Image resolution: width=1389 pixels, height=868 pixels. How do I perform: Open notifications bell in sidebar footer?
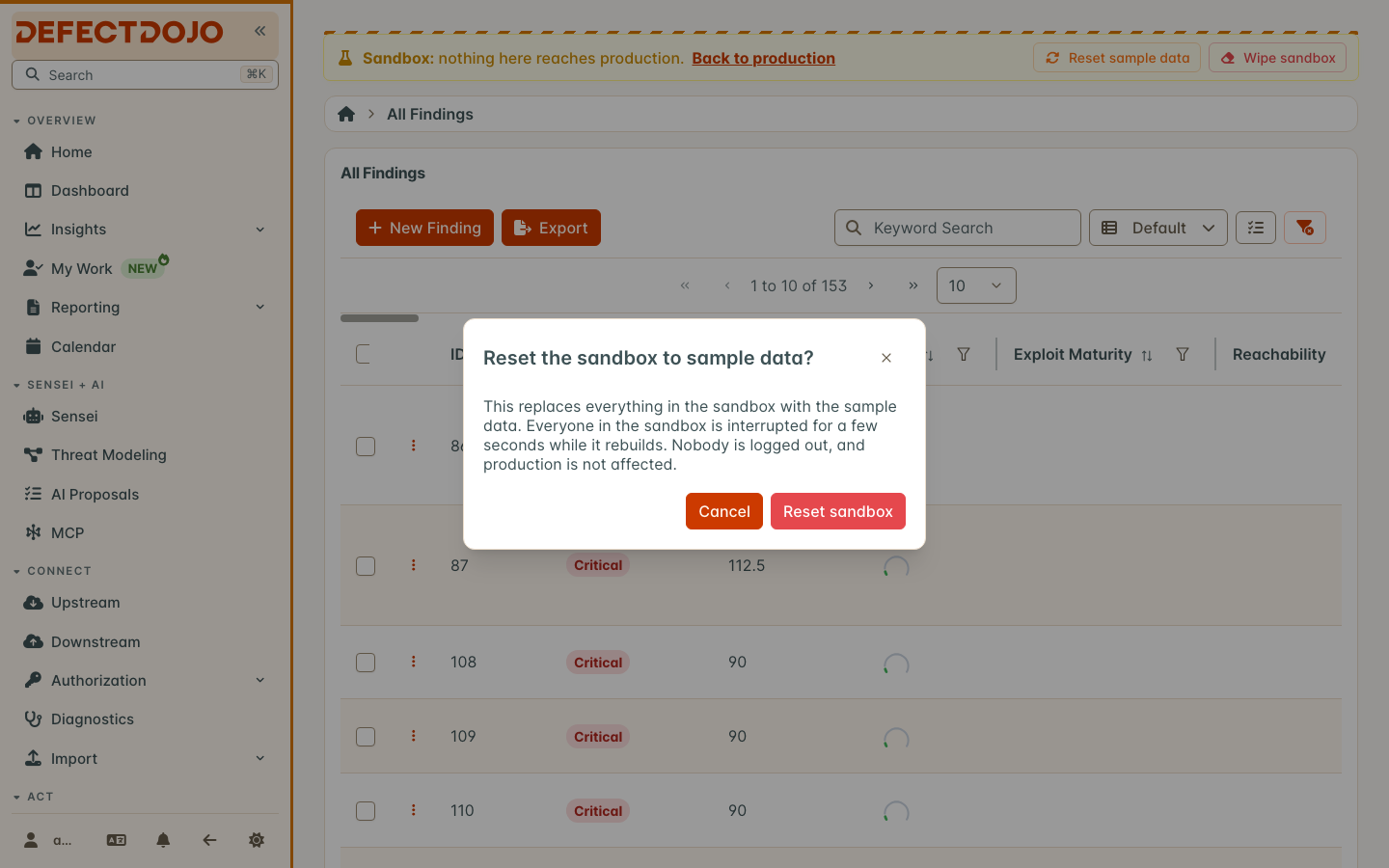coord(163,840)
